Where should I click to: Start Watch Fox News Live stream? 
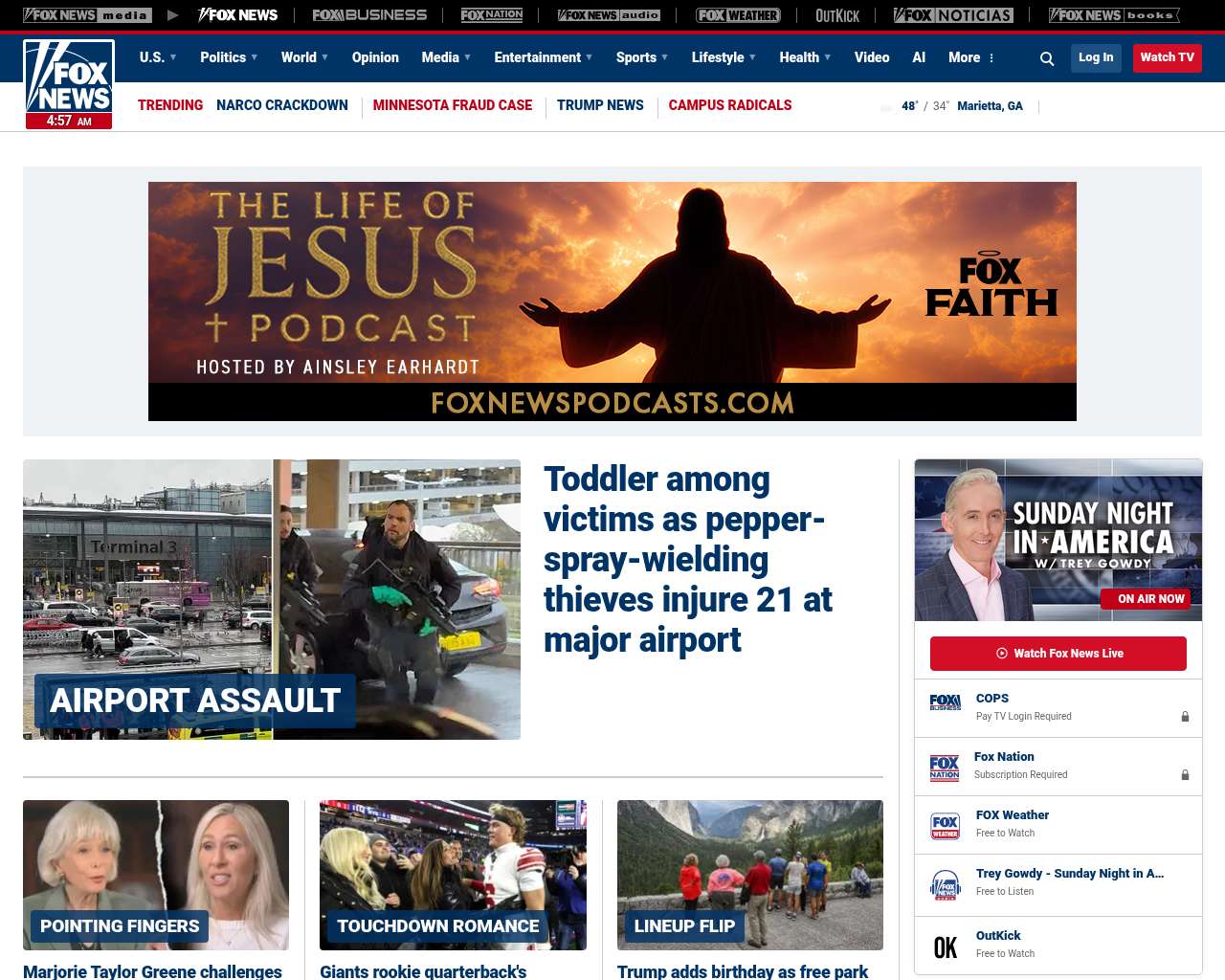tap(1058, 654)
